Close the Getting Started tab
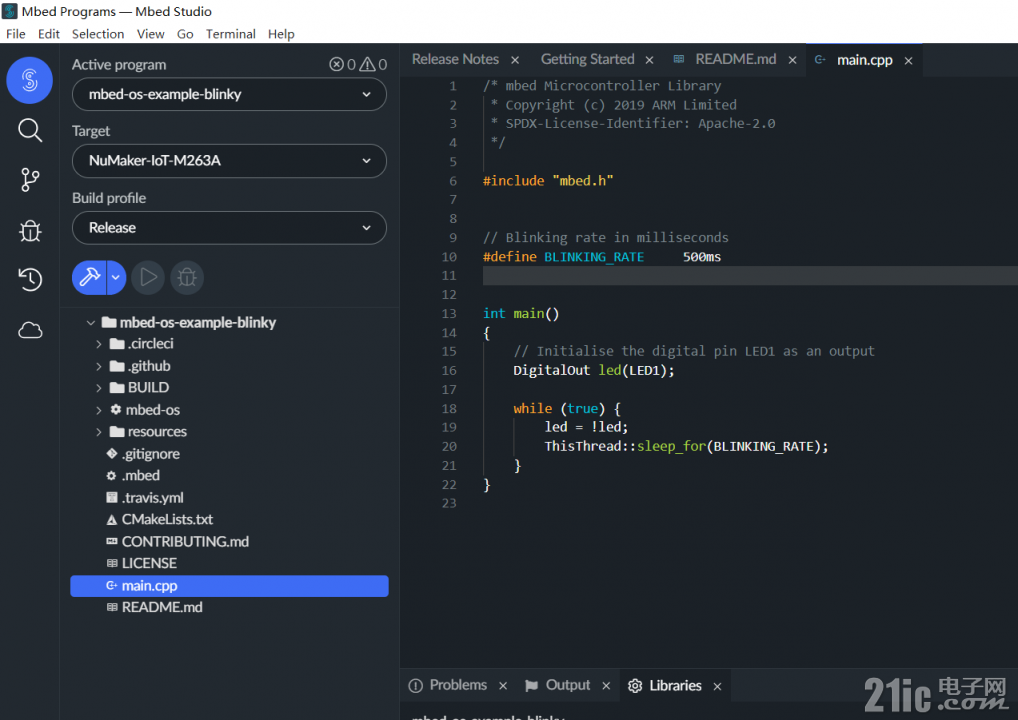Screen dimensions: 1018x720 649,60
